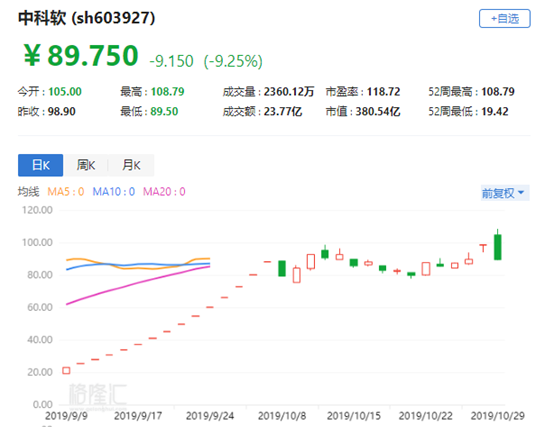Click the x-axis date label 2019/10/15
This screenshot has width=554, height=427.
(354, 416)
